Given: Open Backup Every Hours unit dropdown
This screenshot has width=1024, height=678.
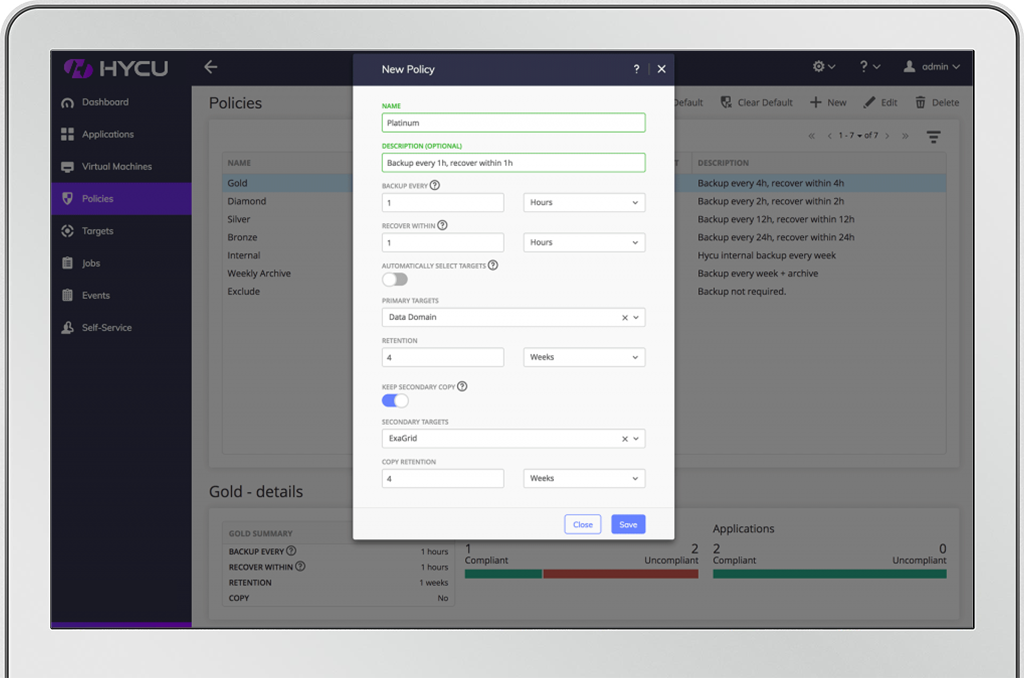Looking at the screenshot, I should tap(584, 202).
